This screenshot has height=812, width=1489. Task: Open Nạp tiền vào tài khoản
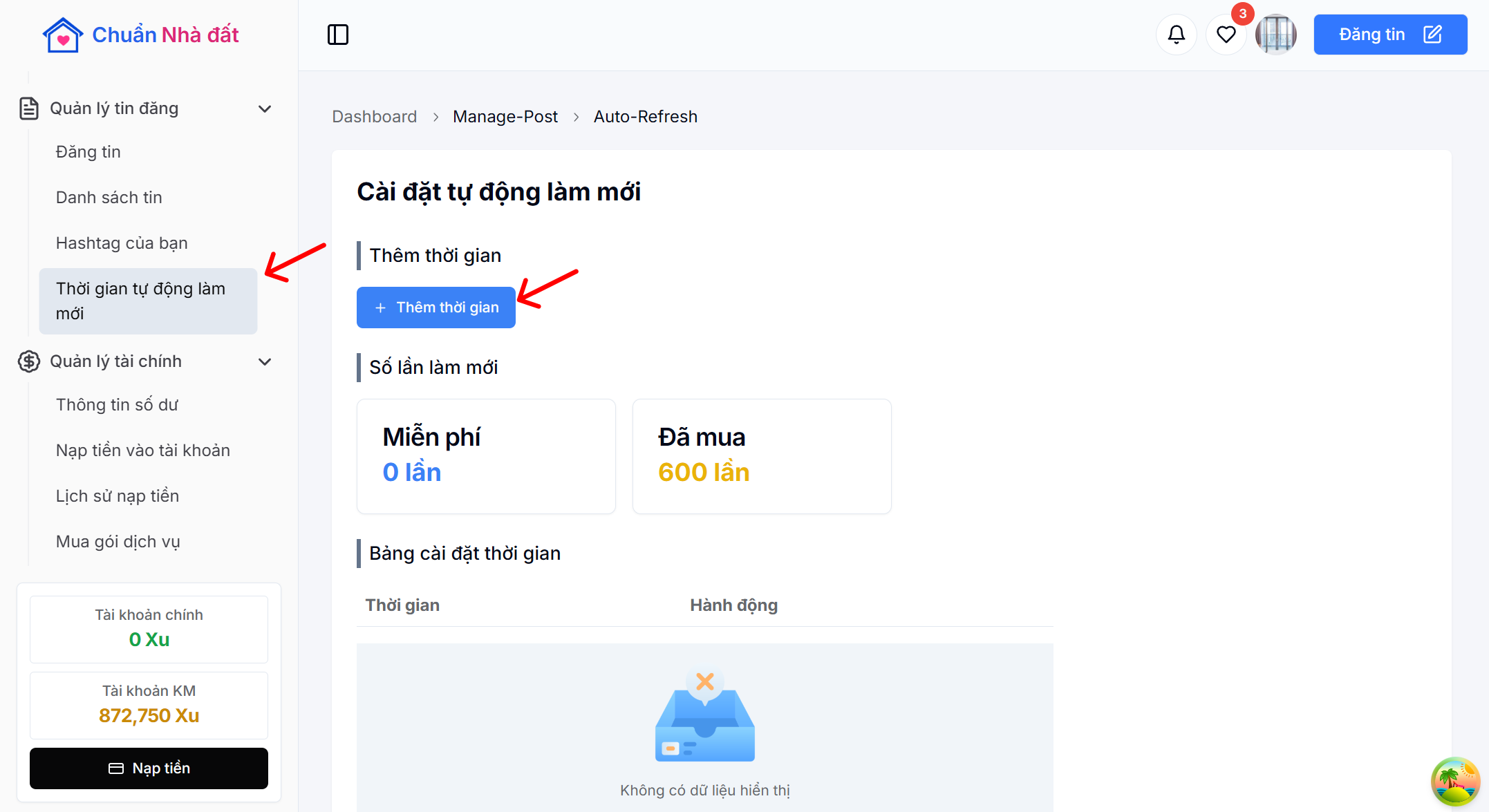tap(143, 451)
